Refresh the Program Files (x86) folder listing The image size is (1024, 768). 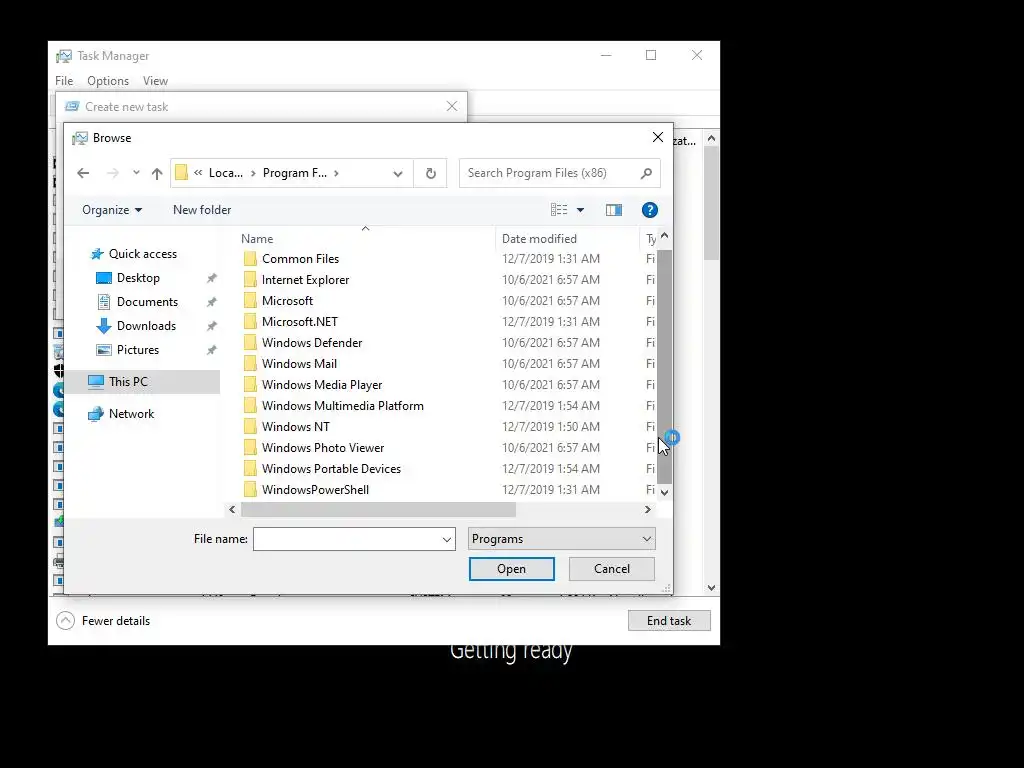pyautogui.click(x=430, y=173)
